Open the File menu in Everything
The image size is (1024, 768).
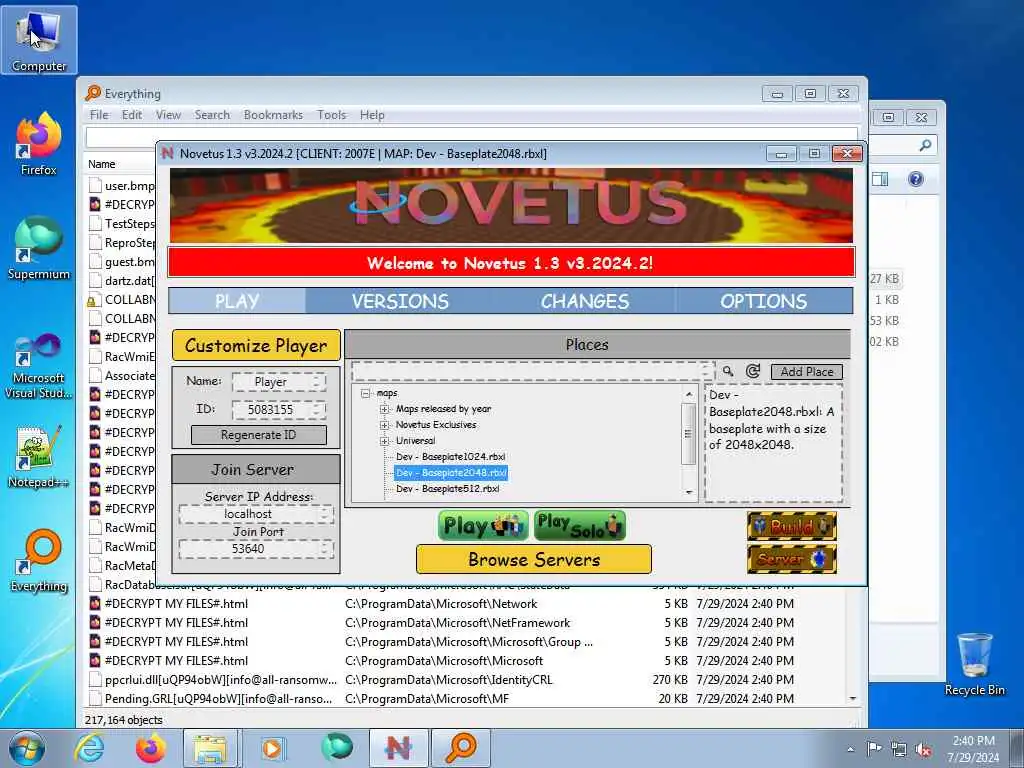(99, 115)
